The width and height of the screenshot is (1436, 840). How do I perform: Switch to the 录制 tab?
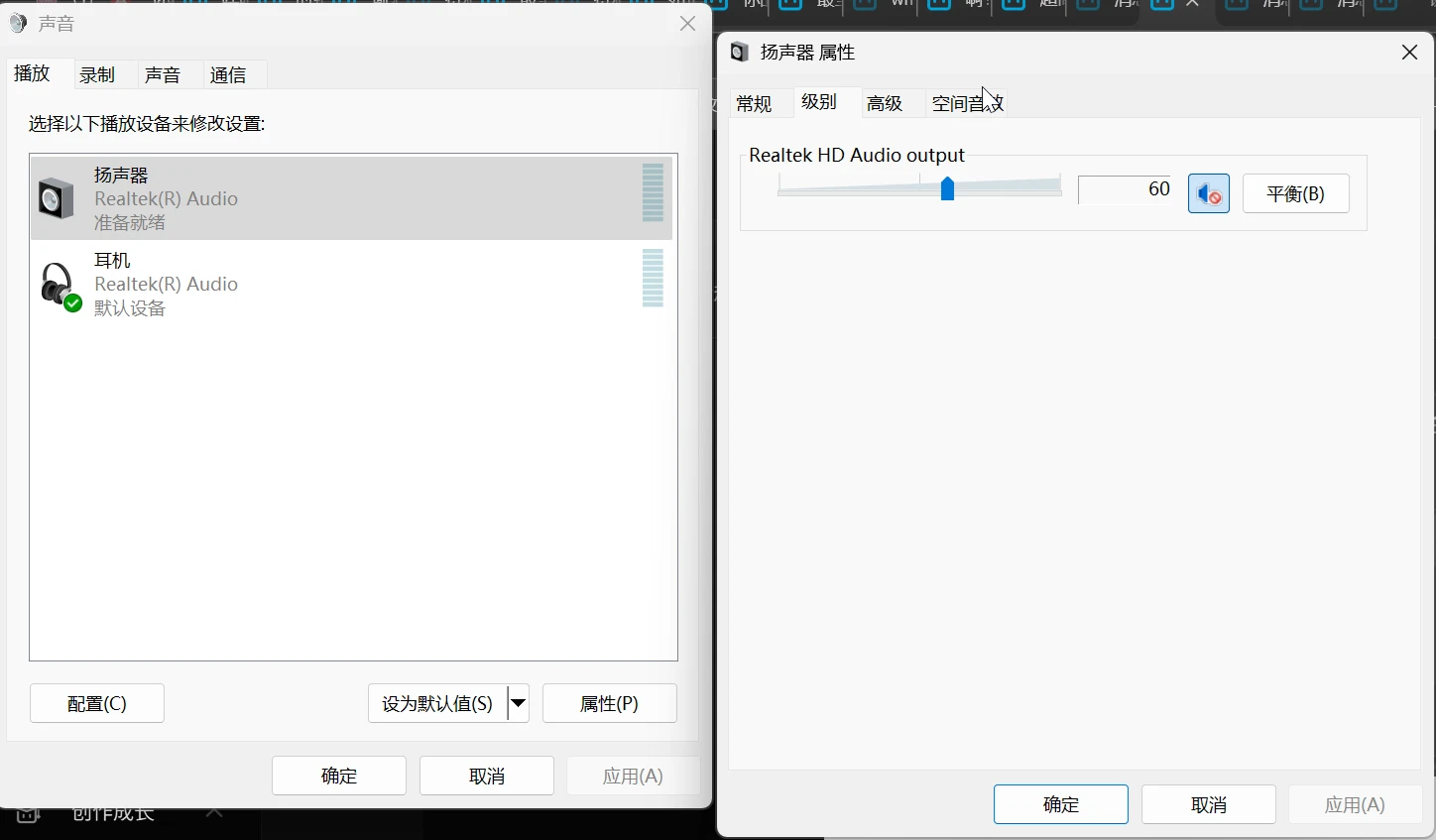[98, 73]
